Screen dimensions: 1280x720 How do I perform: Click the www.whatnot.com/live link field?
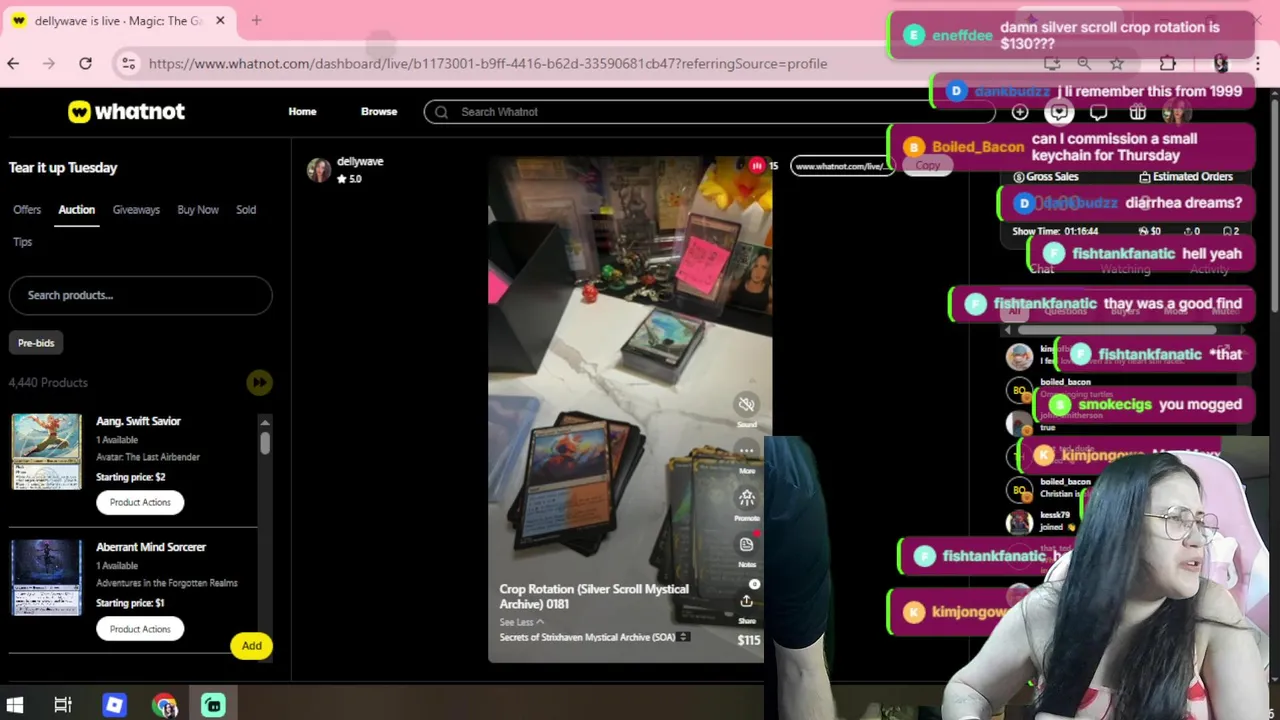click(x=842, y=166)
